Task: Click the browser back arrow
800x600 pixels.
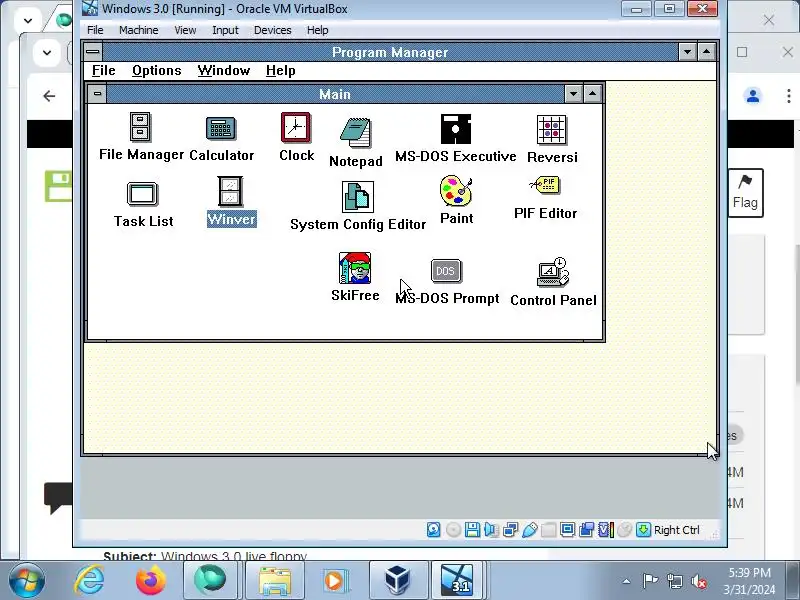Action: tap(49, 96)
